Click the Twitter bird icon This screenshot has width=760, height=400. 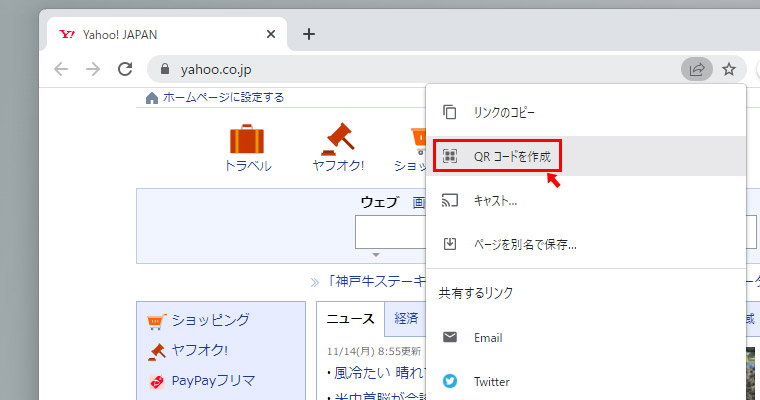[450, 381]
